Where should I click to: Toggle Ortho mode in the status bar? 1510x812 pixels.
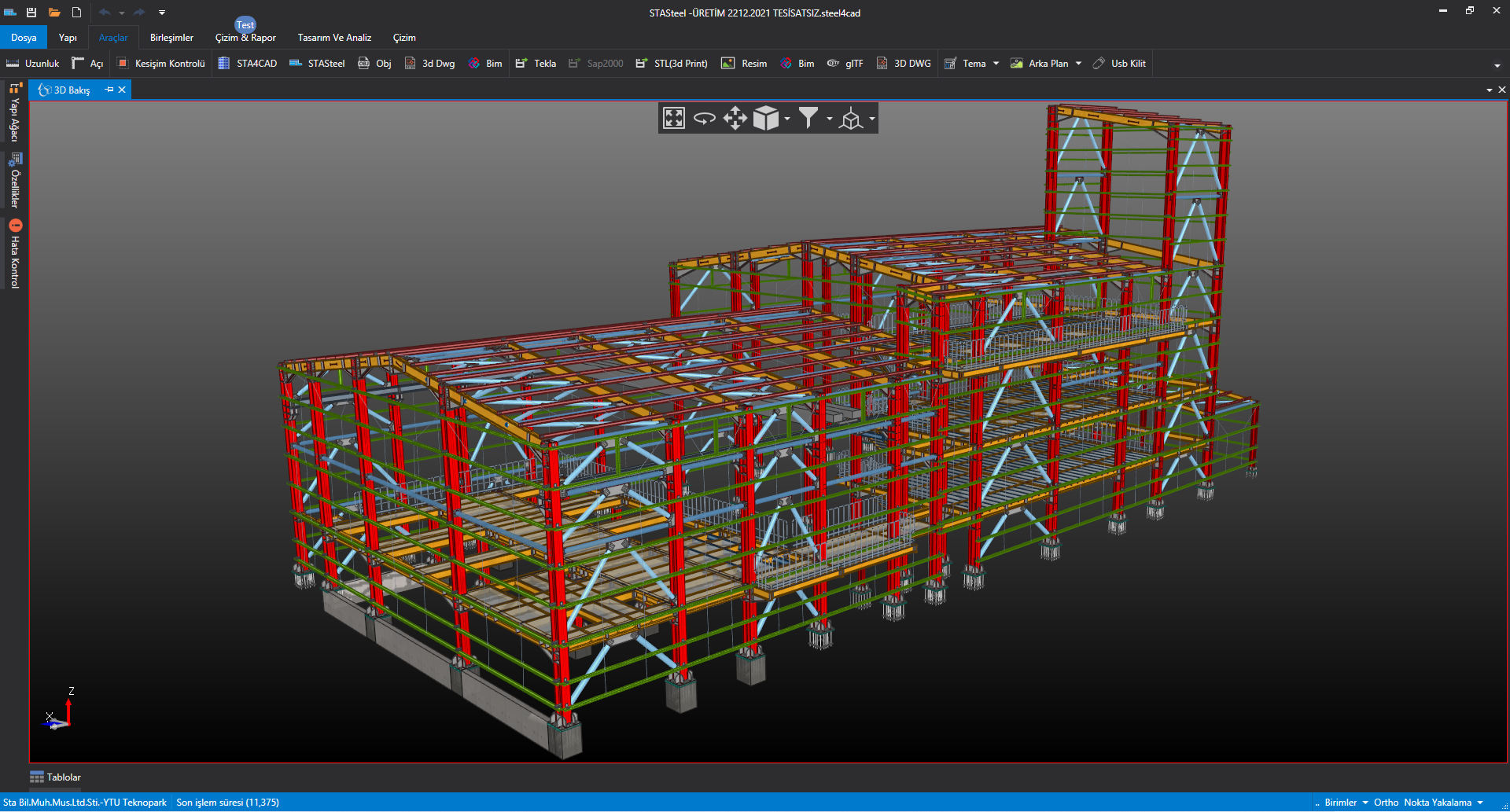[x=1386, y=803]
